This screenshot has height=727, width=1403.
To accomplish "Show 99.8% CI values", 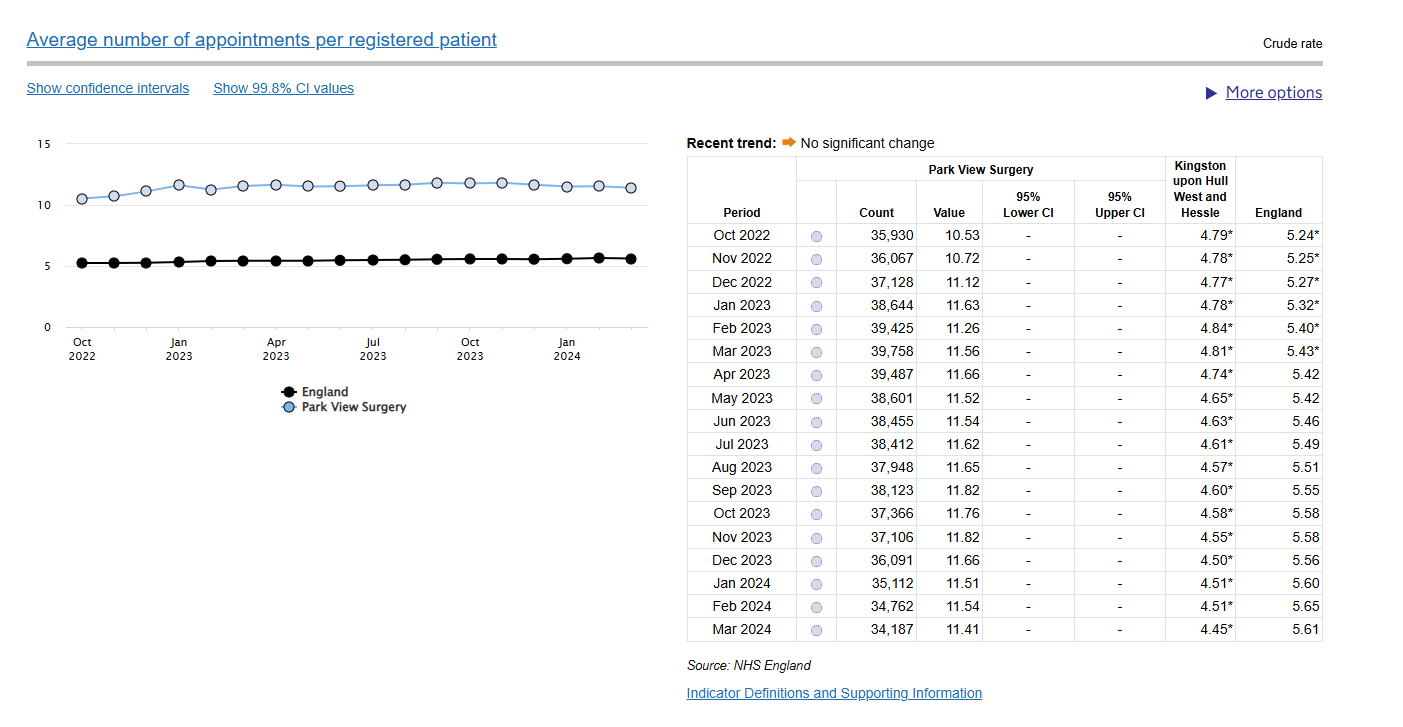I will point(283,88).
